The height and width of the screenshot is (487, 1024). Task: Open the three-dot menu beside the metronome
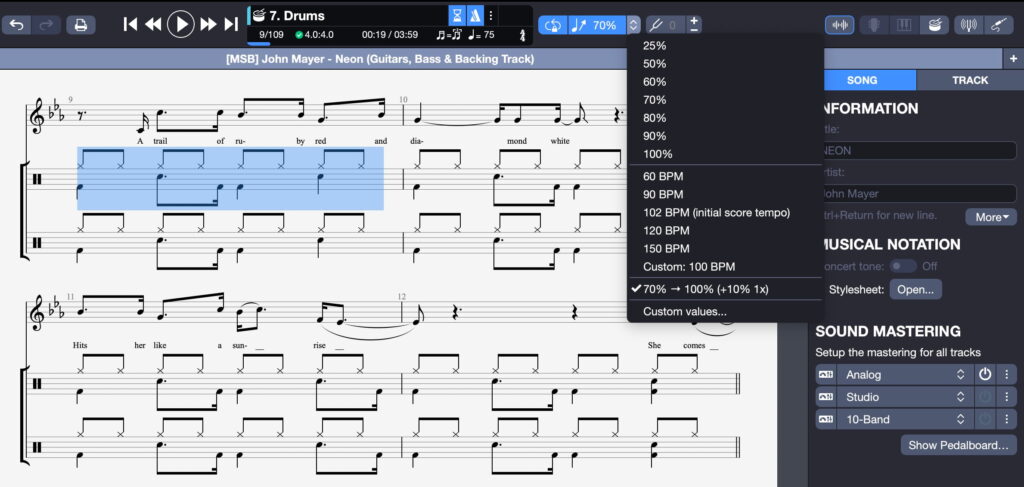point(491,16)
